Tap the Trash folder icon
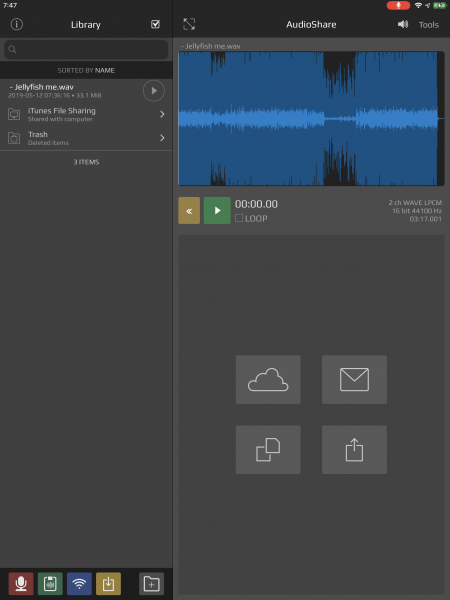The height and width of the screenshot is (600, 450). click(x=14, y=138)
